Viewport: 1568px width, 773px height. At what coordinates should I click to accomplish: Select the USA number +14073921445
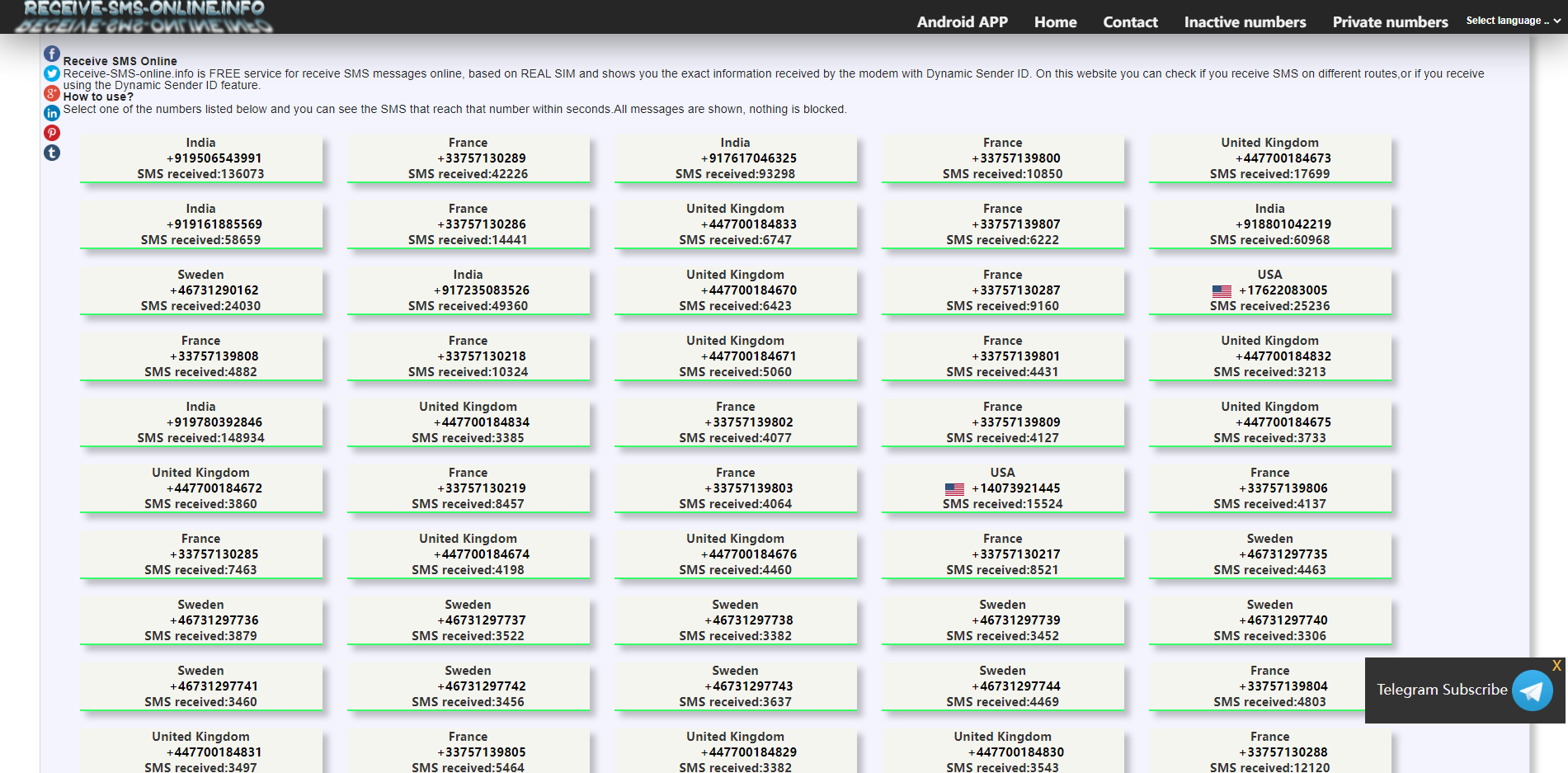point(1003,488)
